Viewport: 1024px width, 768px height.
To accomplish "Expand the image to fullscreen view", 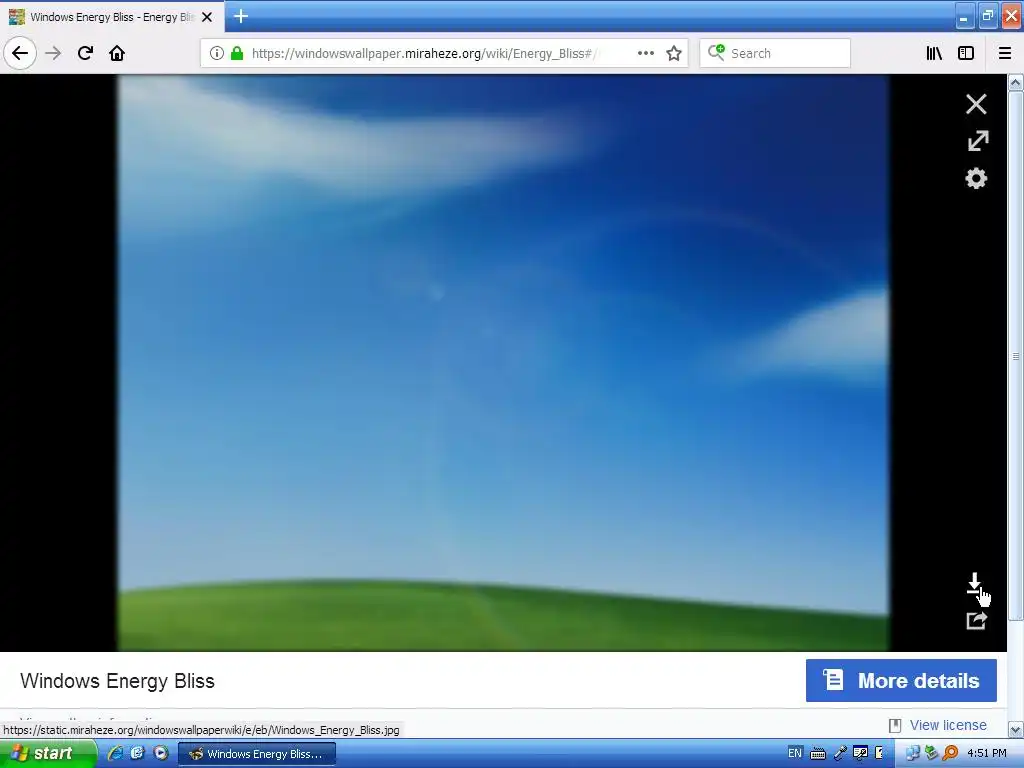I will (x=978, y=141).
